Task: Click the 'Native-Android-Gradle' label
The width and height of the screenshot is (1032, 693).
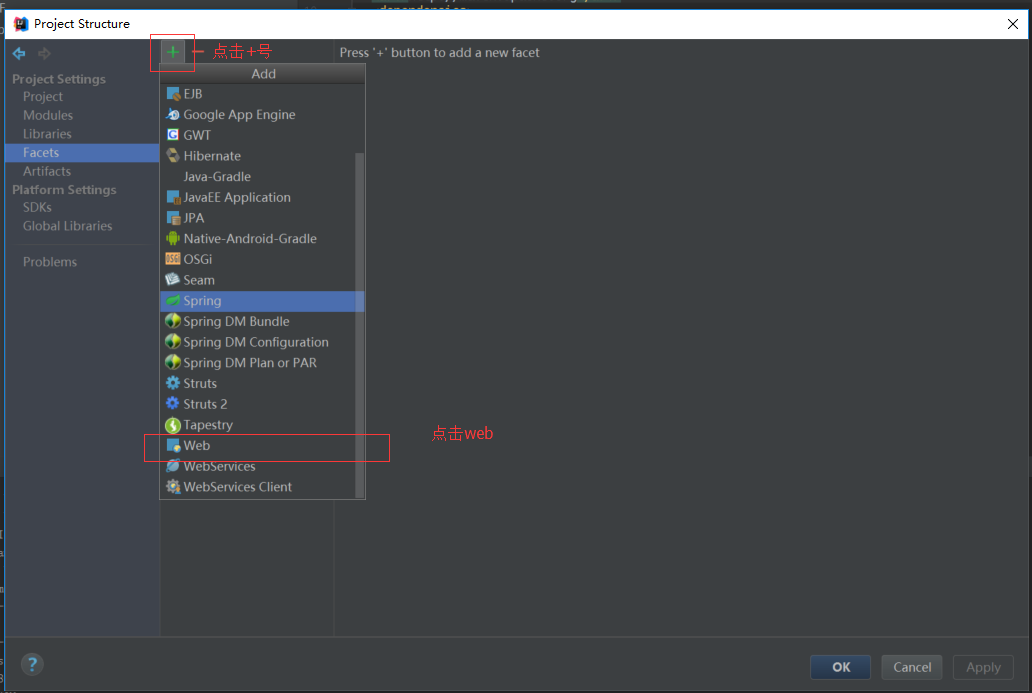Action: click(x=250, y=239)
